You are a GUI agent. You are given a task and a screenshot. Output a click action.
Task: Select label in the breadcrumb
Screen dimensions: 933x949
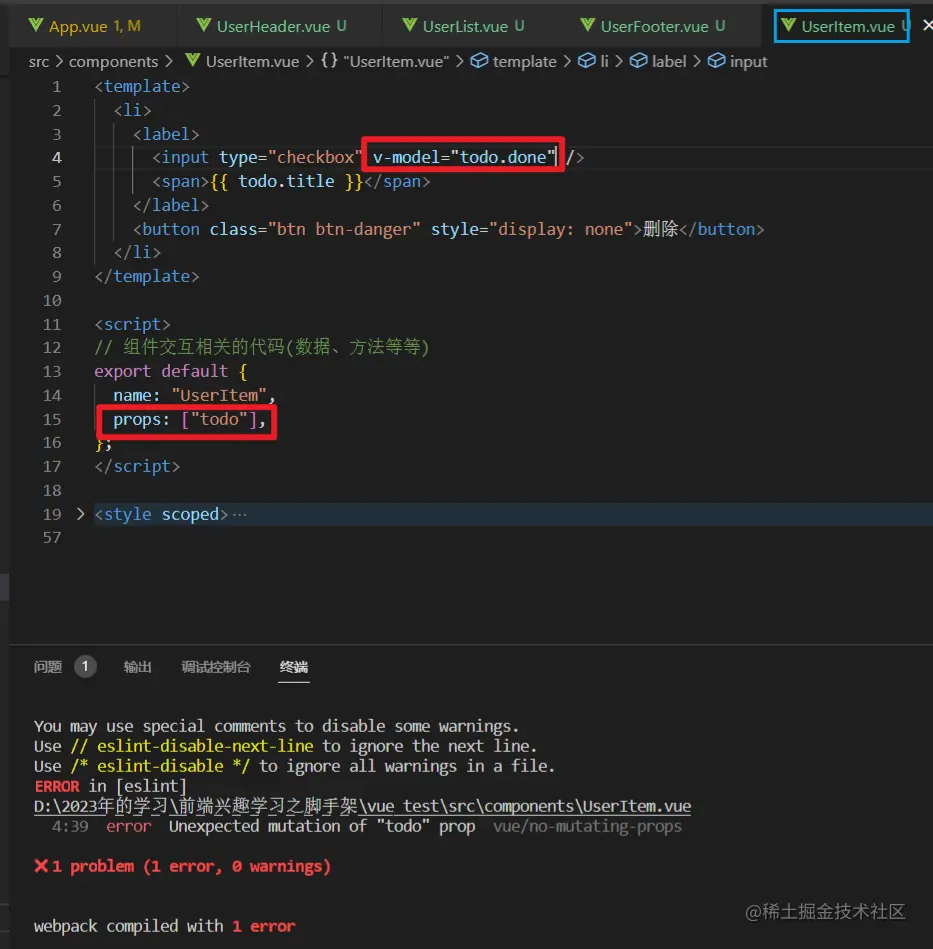pyautogui.click(x=669, y=62)
